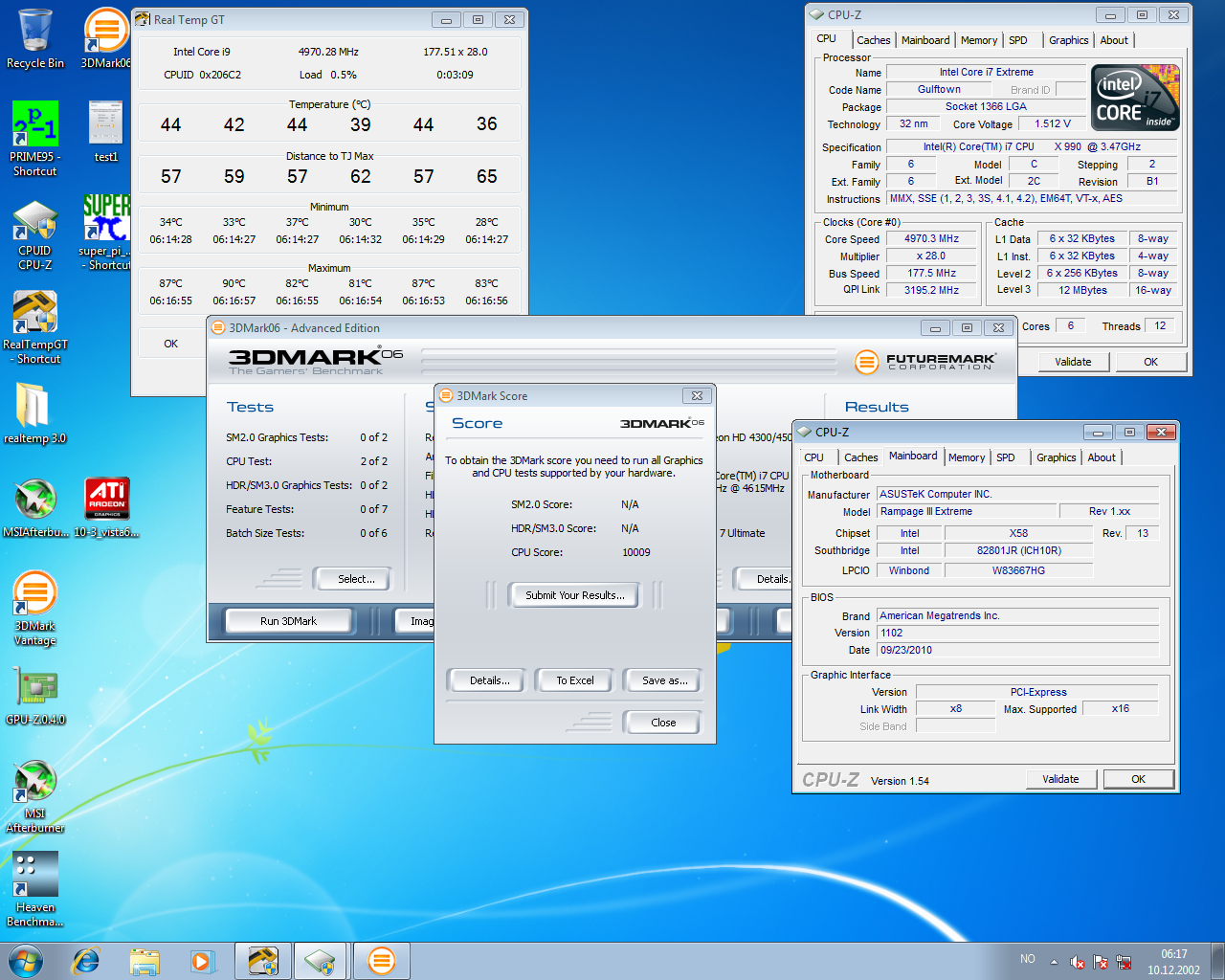Screen dimensions: 1225x980
Task: Click the Action Center flag tray icon
Action: click(1101, 962)
